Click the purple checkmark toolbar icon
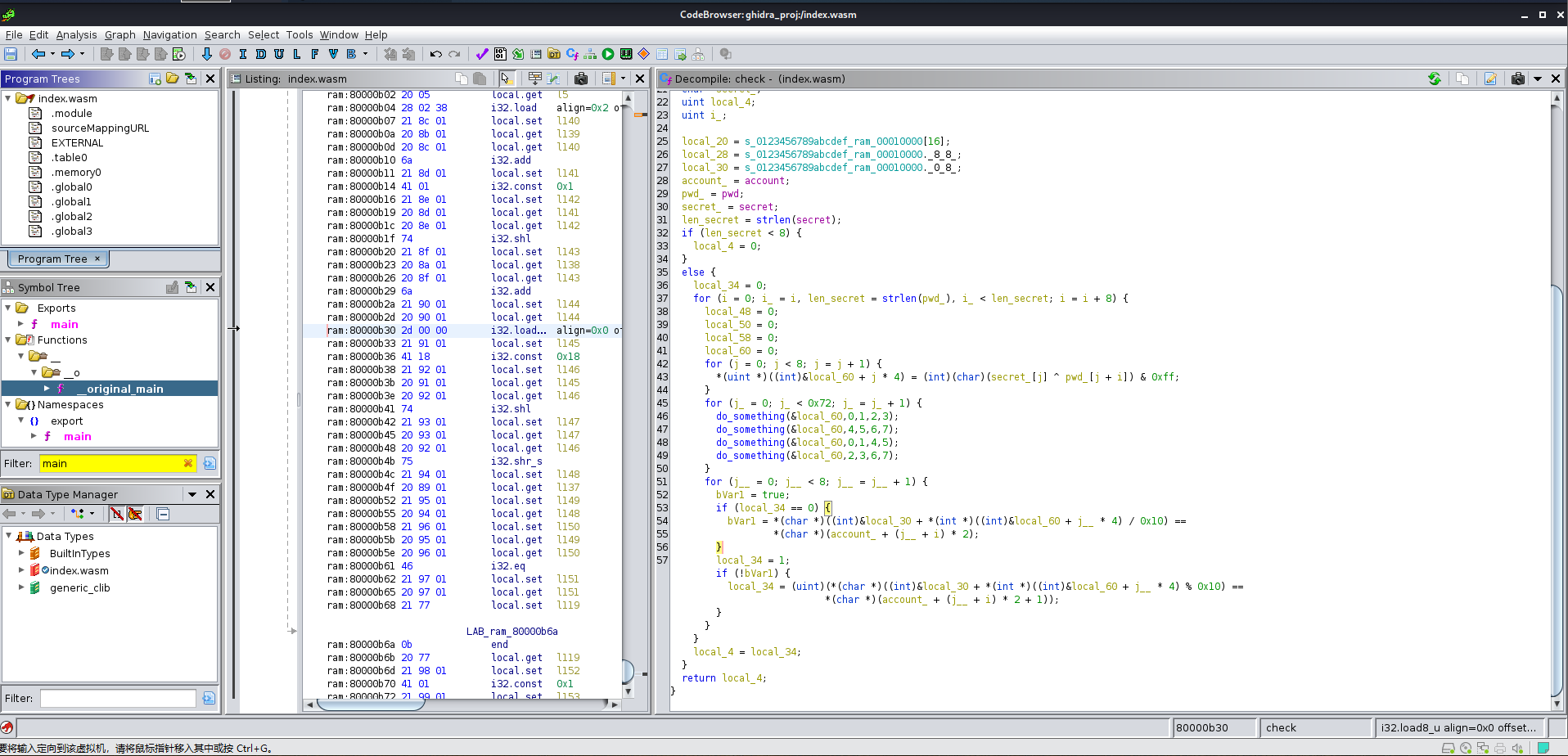Screen dimensions: 1568x756 tap(482, 54)
